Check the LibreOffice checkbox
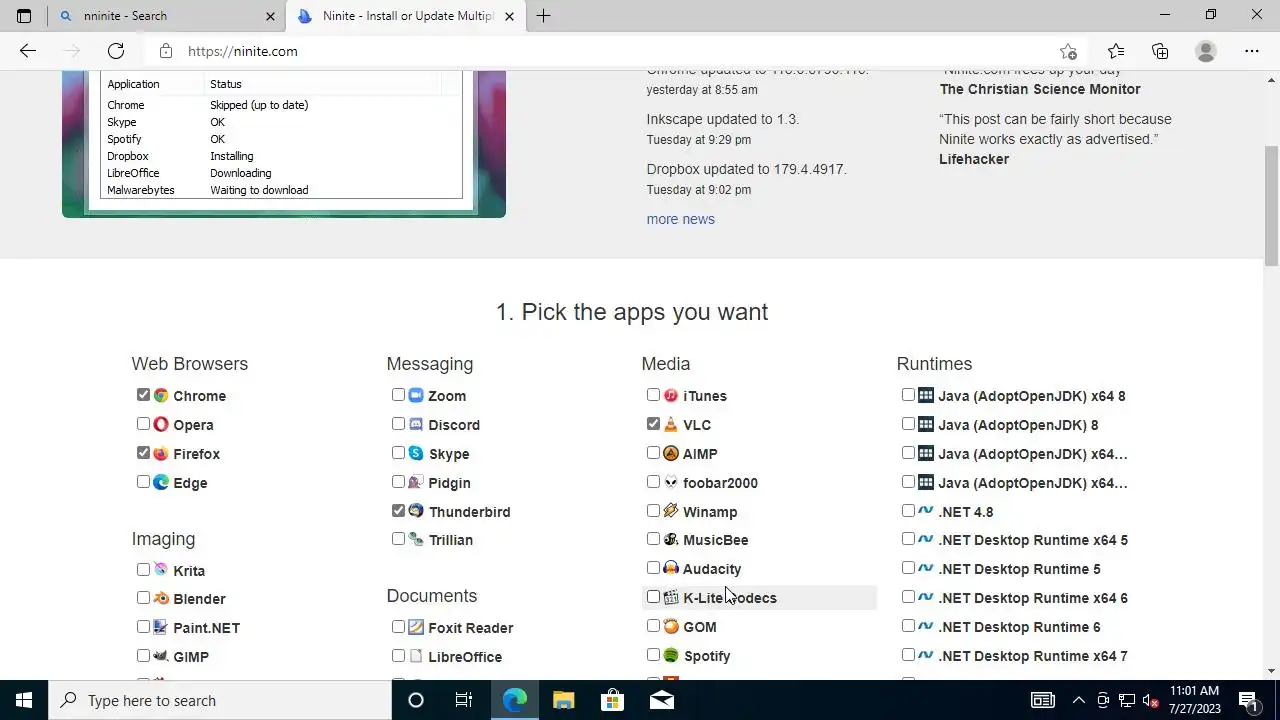 click(x=398, y=656)
